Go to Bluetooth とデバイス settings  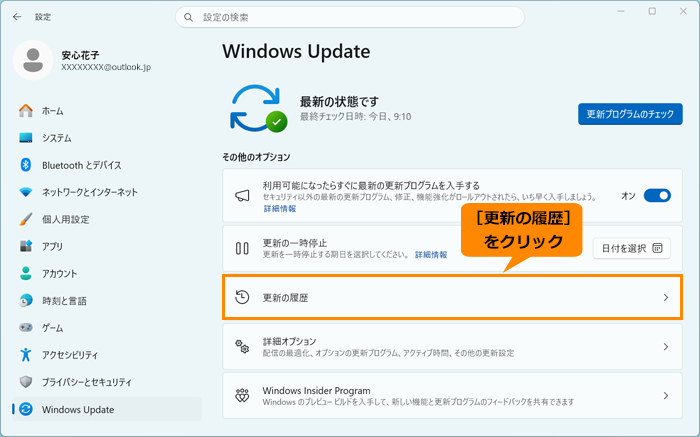pyautogui.click(x=82, y=165)
